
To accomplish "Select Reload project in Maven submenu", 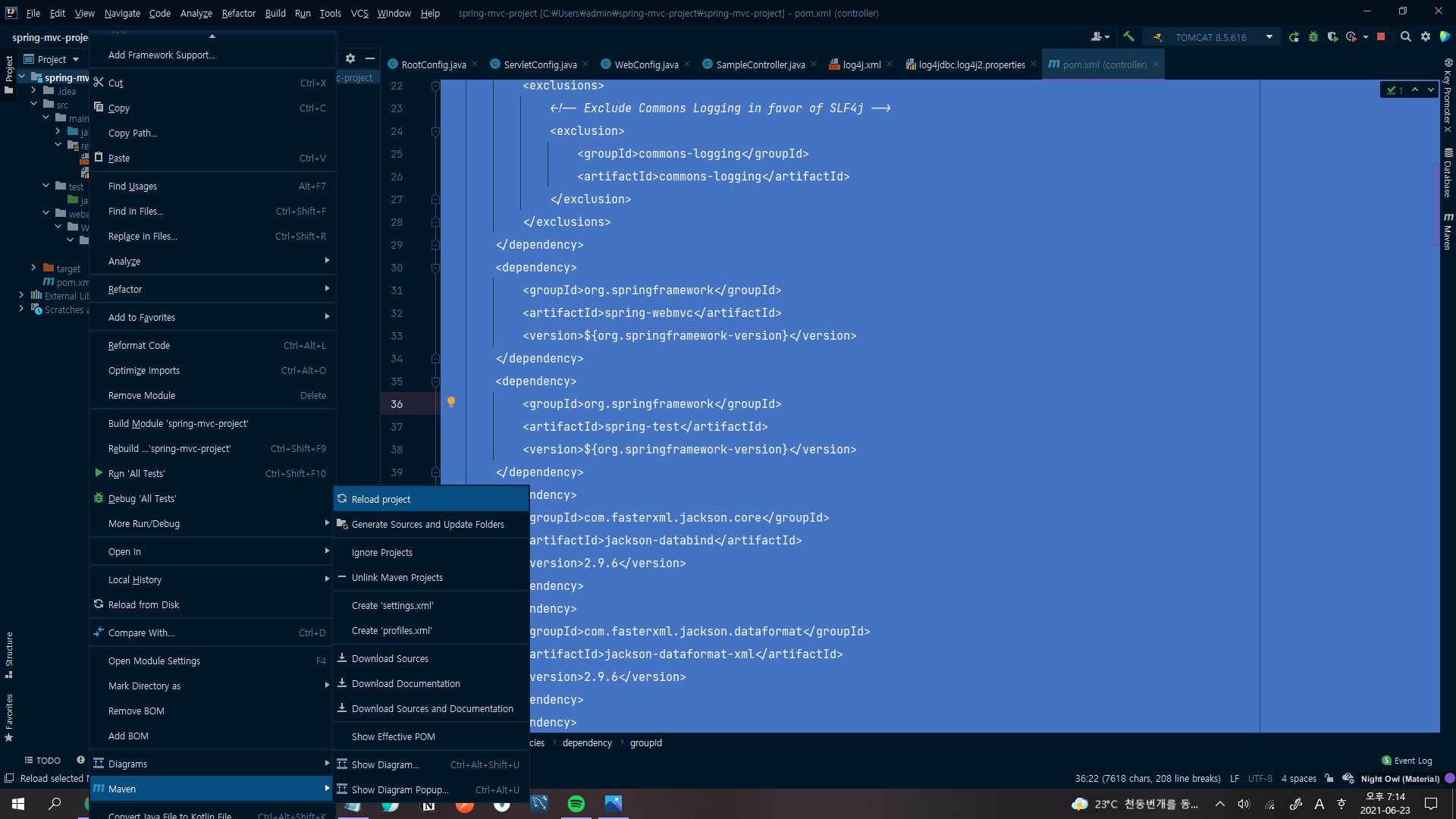I will 381,499.
